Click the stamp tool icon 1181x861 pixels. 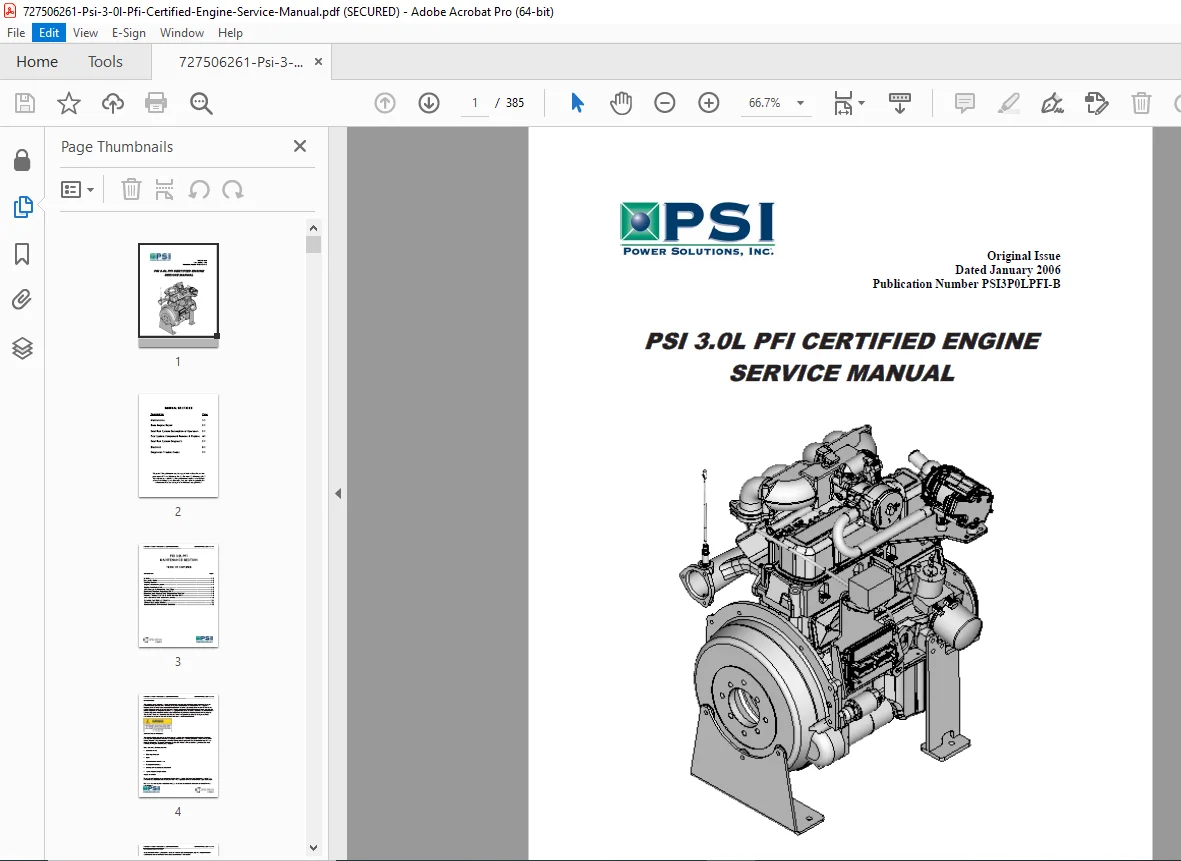[1097, 103]
